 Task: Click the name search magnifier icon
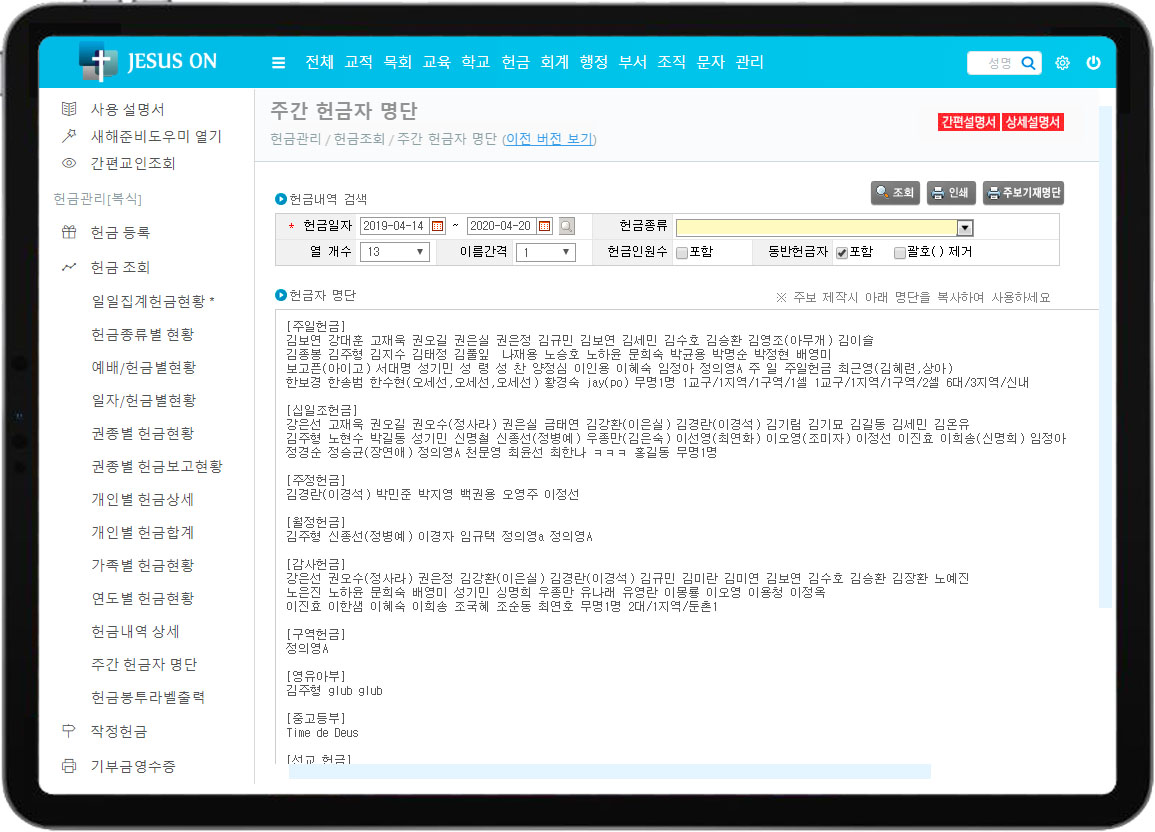click(1028, 63)
